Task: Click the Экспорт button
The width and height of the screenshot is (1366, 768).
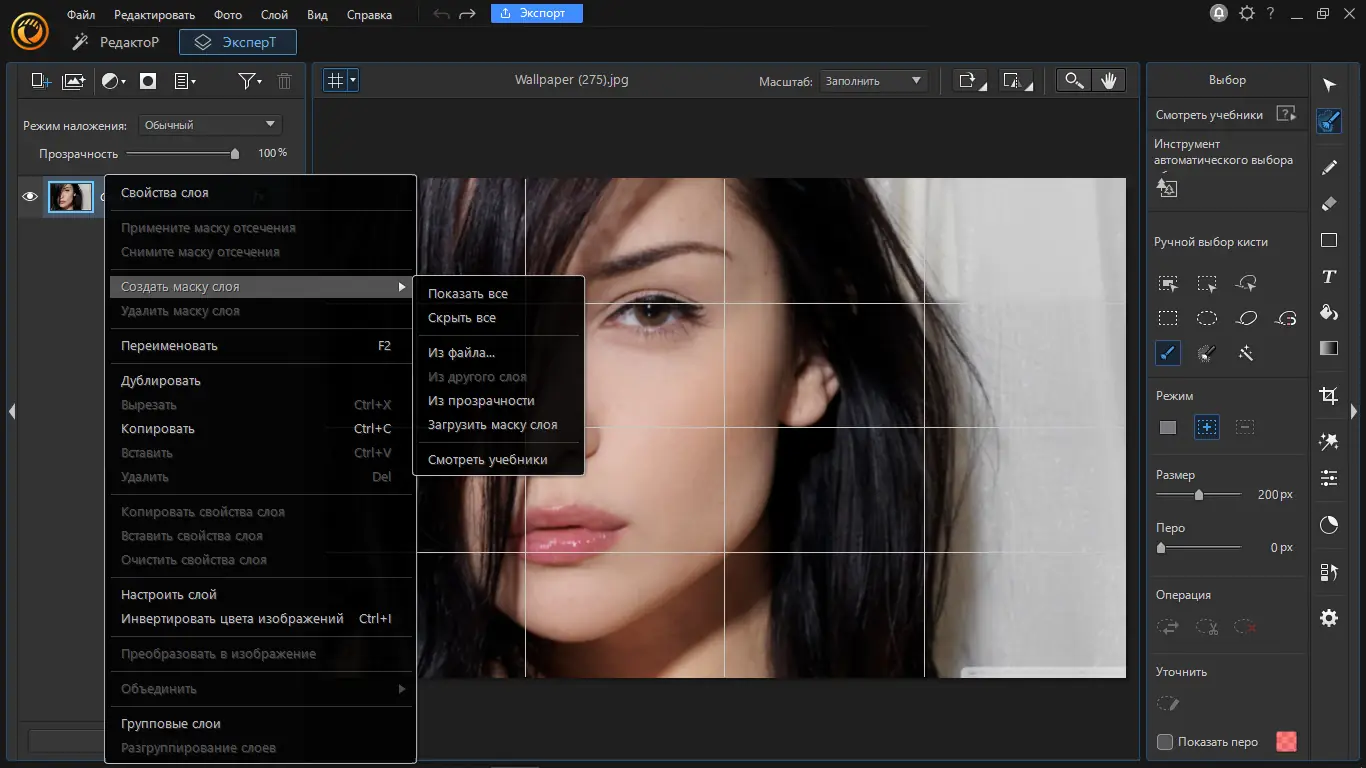Action: click(x=536, y=13)
